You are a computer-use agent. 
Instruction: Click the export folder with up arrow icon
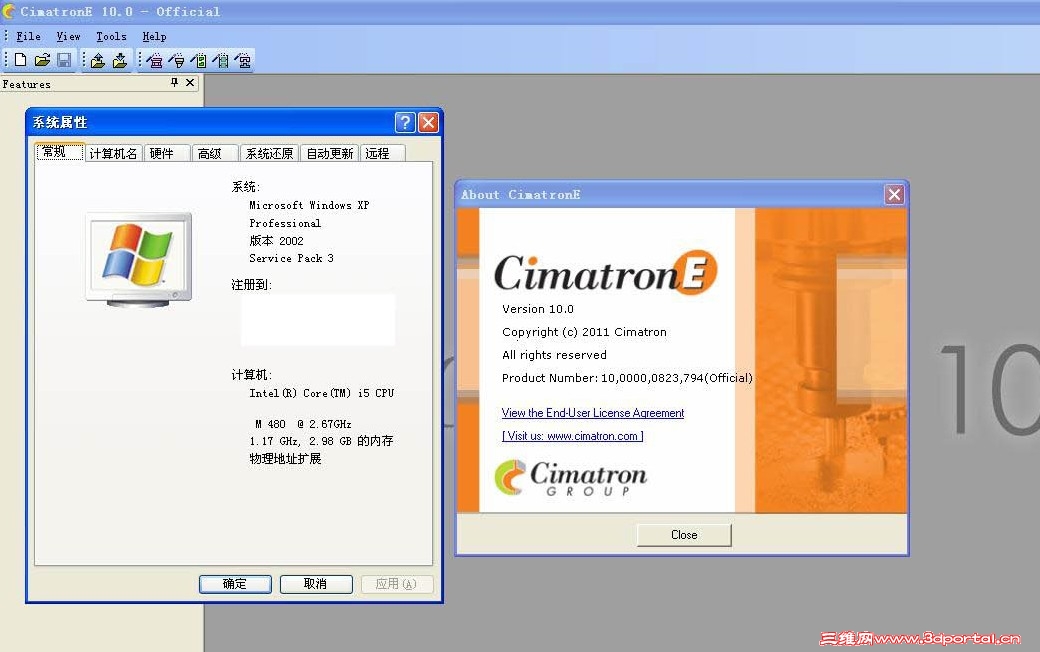click(98, 61)
